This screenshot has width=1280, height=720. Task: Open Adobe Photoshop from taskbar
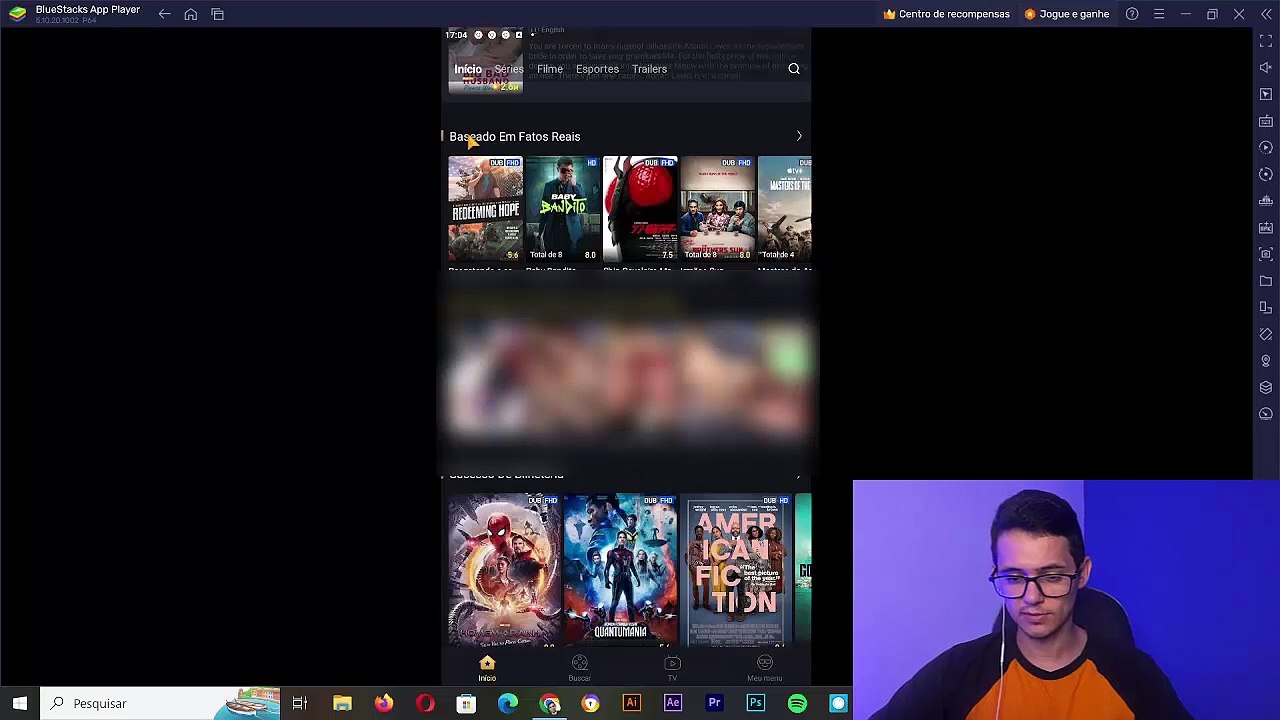pos(756,703)
